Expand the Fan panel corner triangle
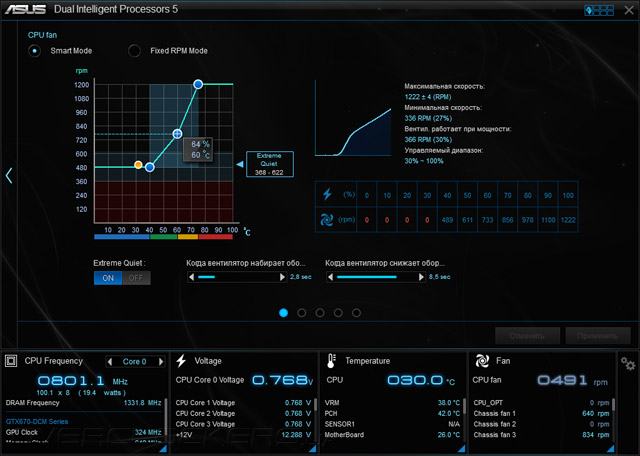 tap(610, 448)
